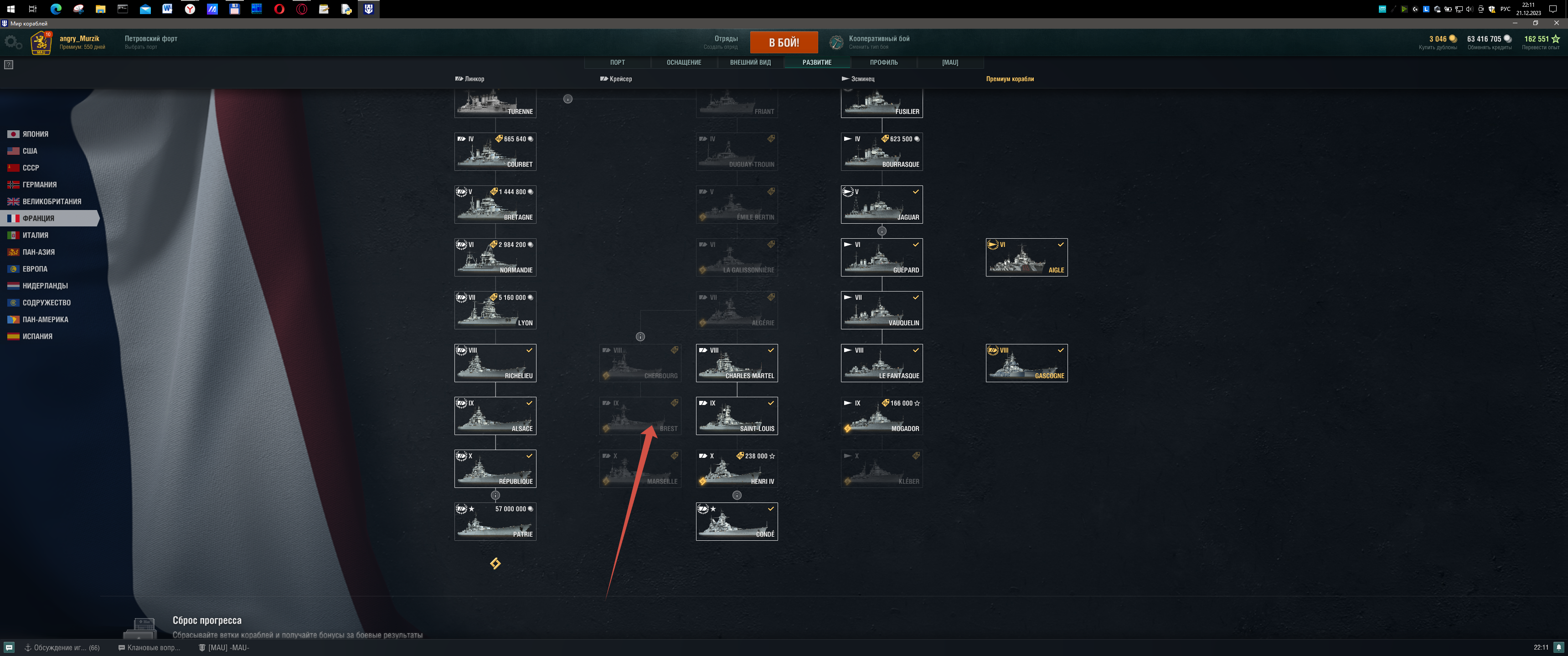Select the Alsace tier IX battleship

(x=495, y=415)
